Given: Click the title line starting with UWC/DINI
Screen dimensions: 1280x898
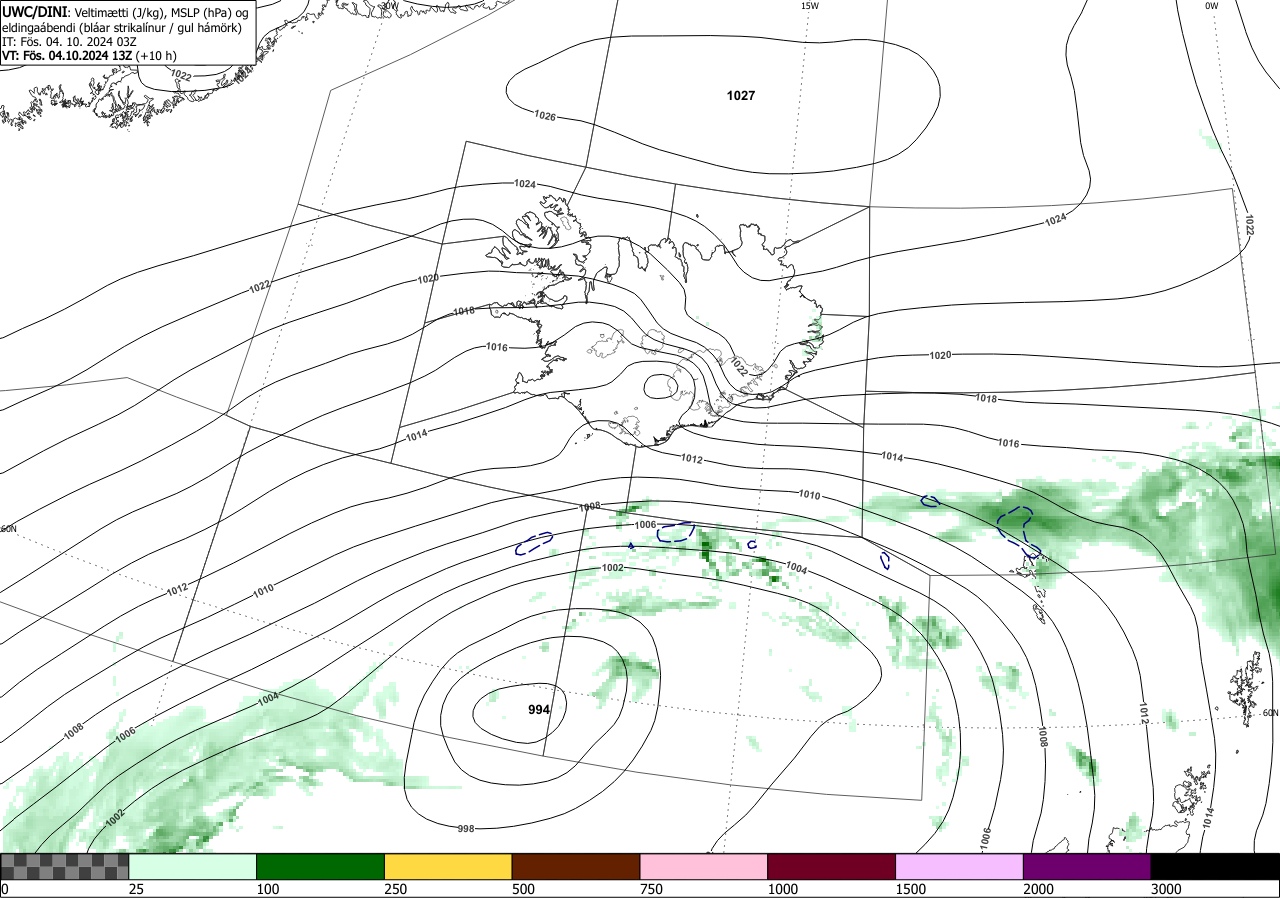Looking at the screenshot, I should 125,11.
